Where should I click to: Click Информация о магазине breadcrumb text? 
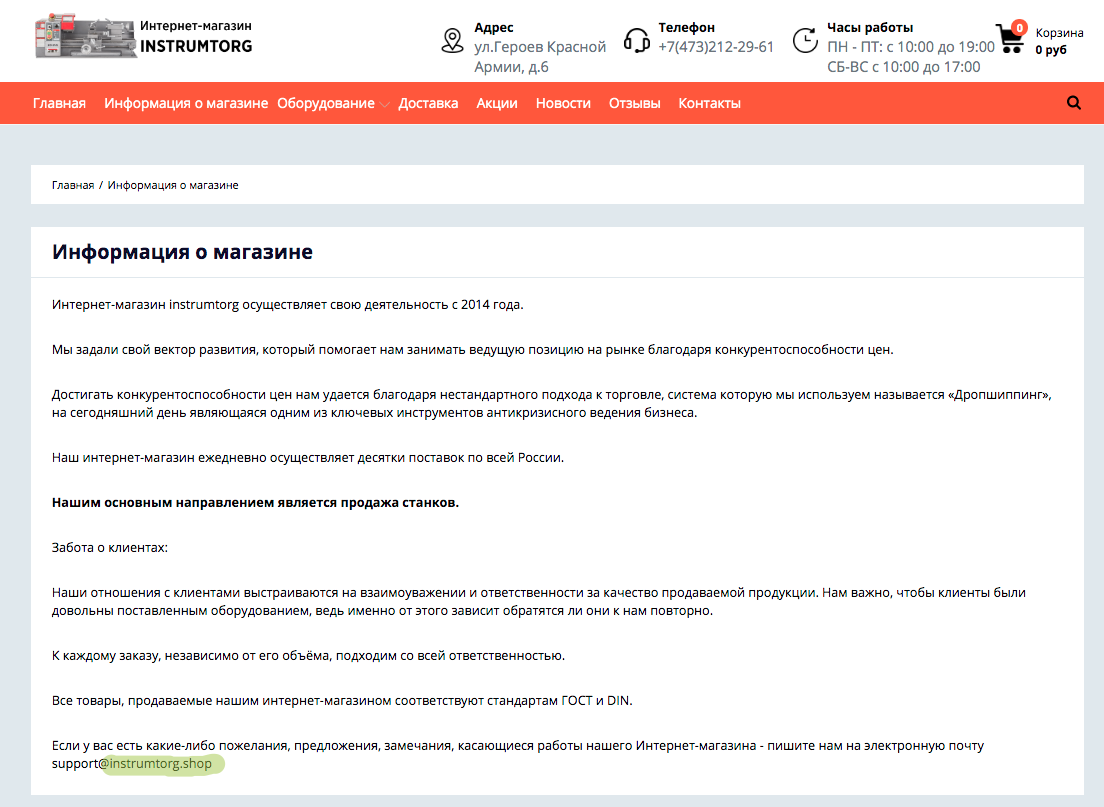[x=173, y=185]
